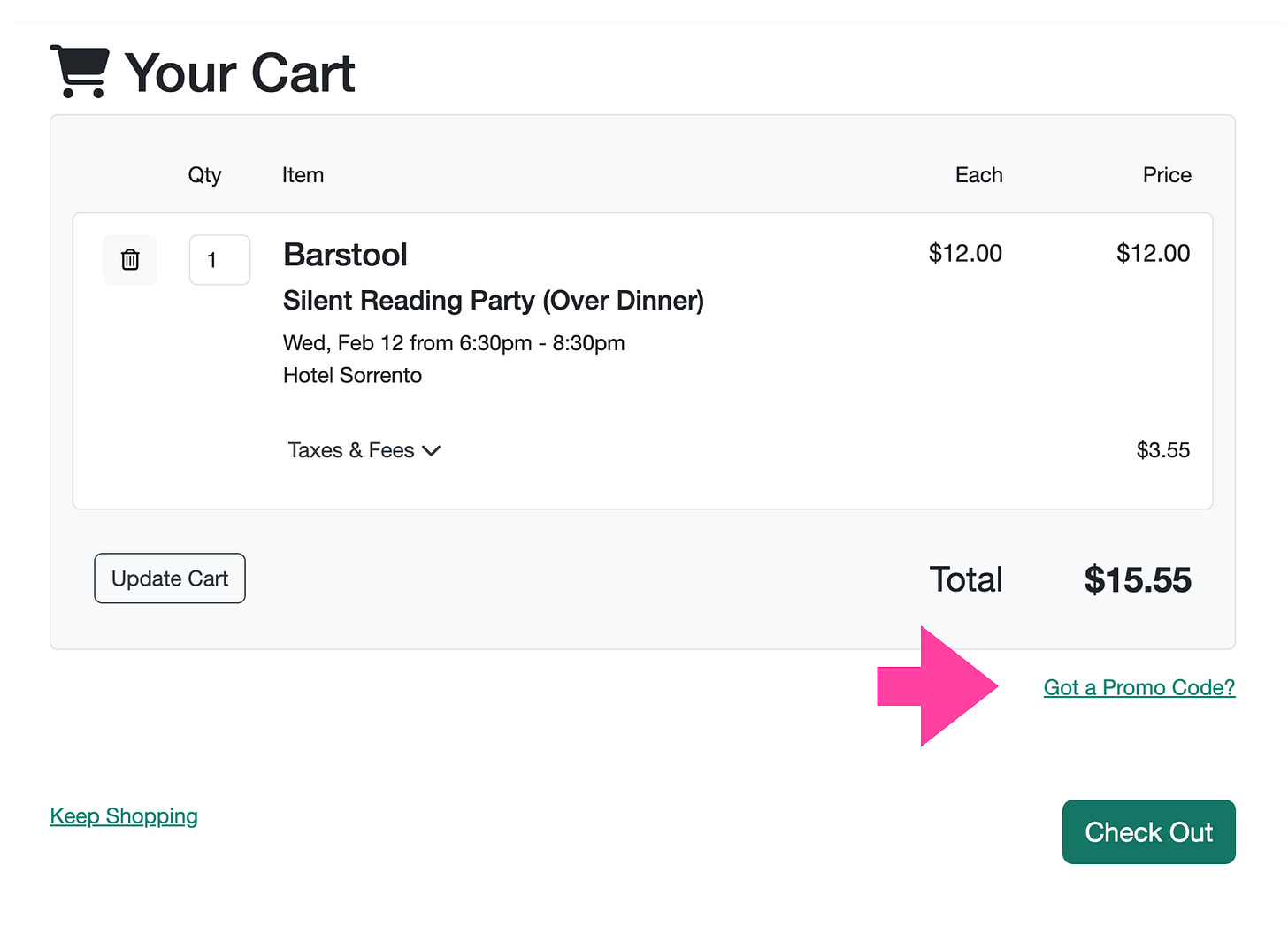Click the Qty column header
The image size is (1288, 934).
(204, 175)
